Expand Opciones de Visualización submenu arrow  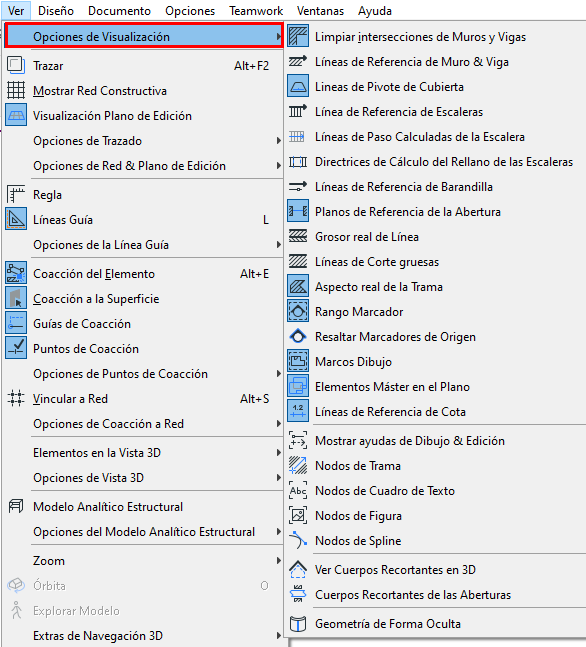point(279,36)
